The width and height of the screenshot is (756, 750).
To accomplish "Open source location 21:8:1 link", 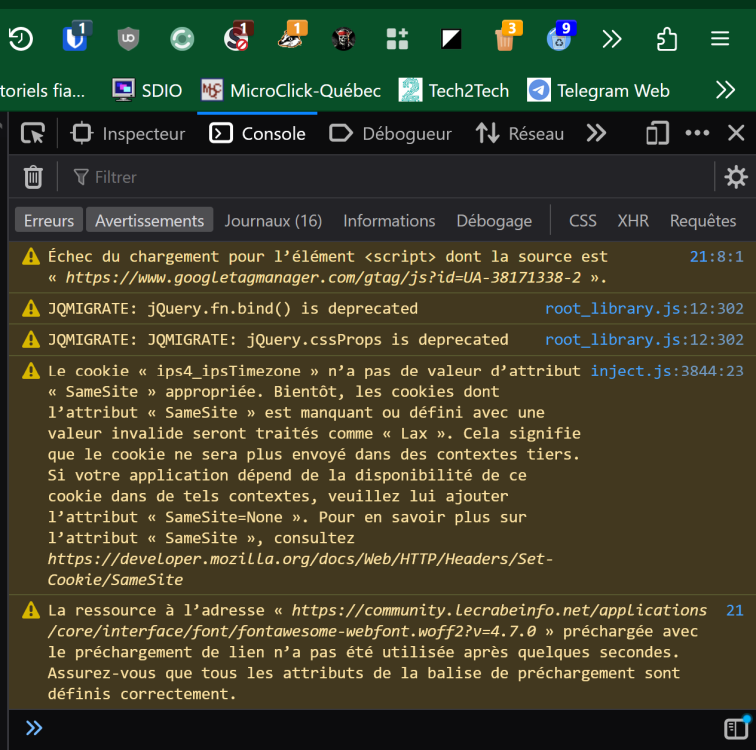I will tap(716, 256).
